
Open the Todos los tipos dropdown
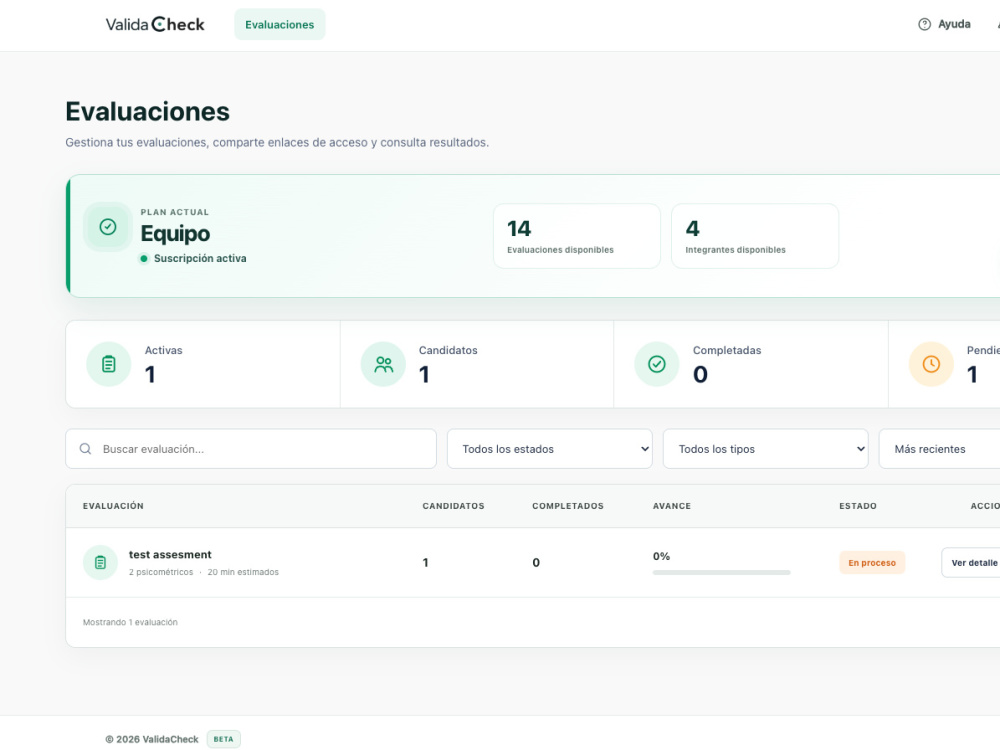[765, 449]
